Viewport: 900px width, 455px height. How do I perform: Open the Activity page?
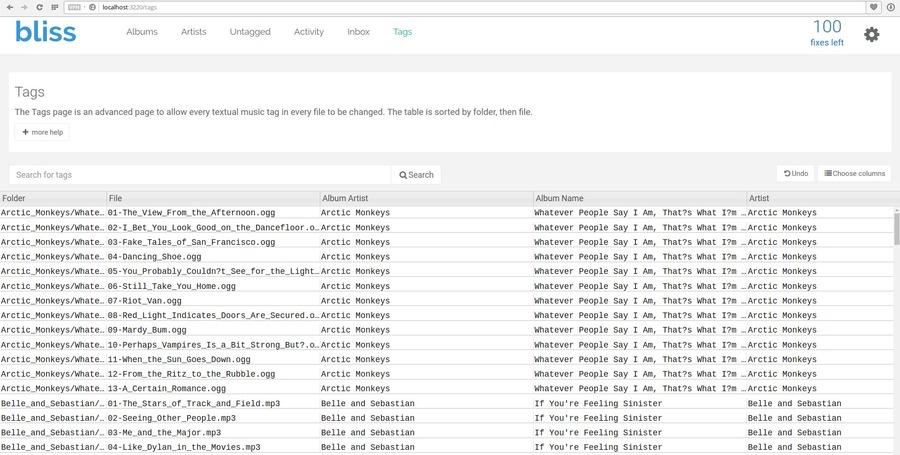point(309,32)
